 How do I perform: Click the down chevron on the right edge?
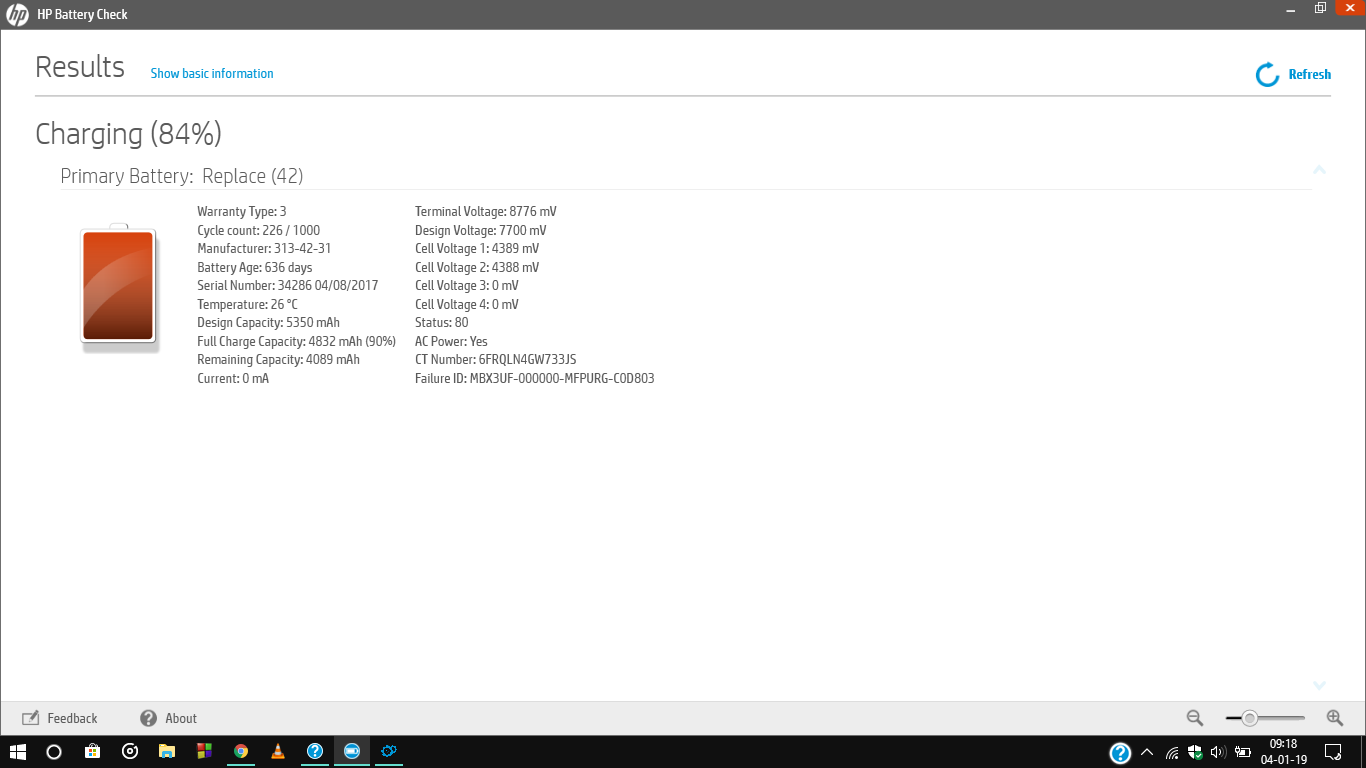coord(1319,686)
